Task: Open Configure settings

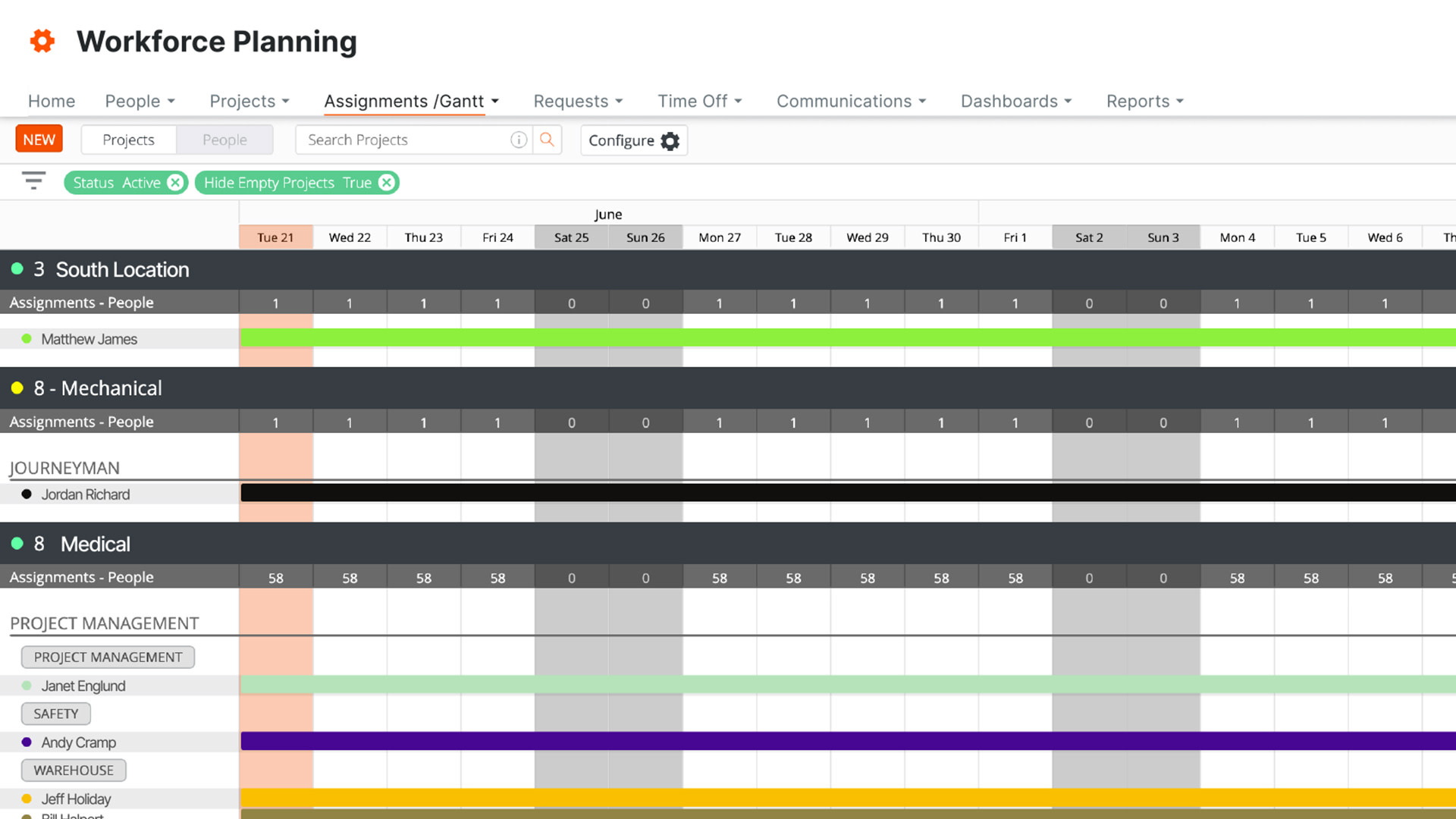Action: [x=634, y=140]
